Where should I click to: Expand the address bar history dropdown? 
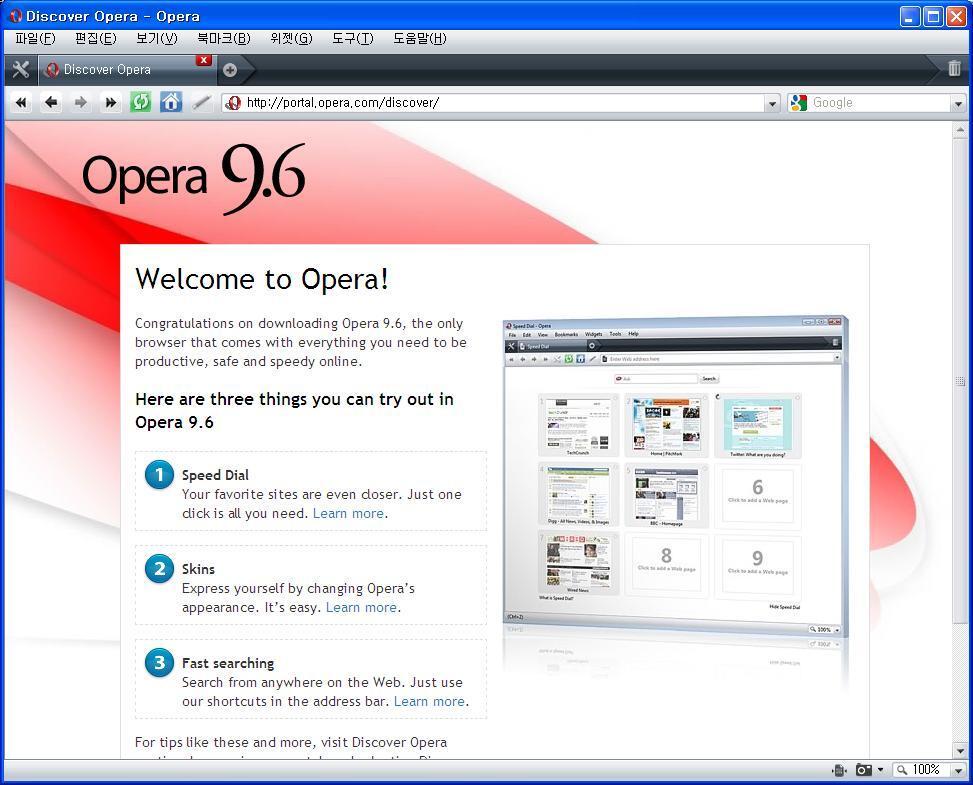pos(772,104)
